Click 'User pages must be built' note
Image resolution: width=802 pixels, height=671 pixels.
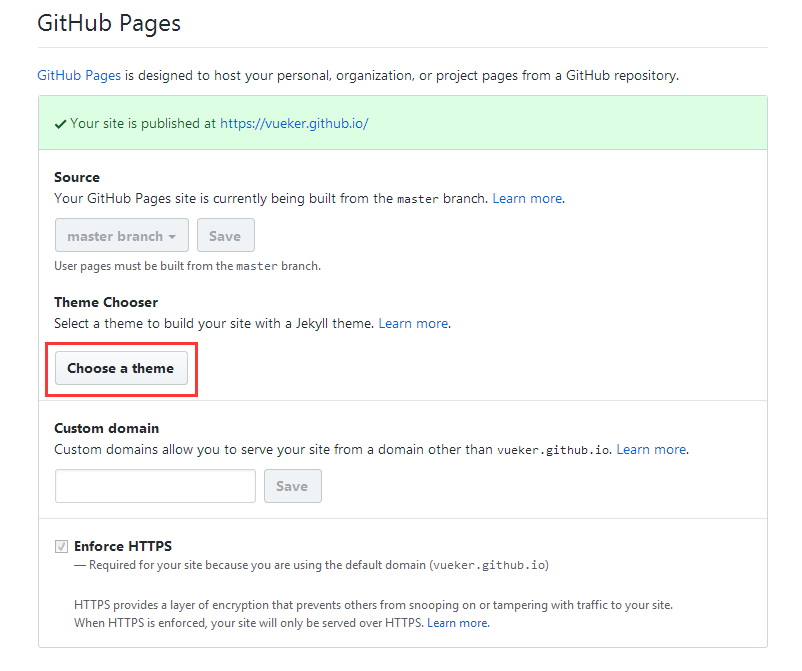(187, 266)
